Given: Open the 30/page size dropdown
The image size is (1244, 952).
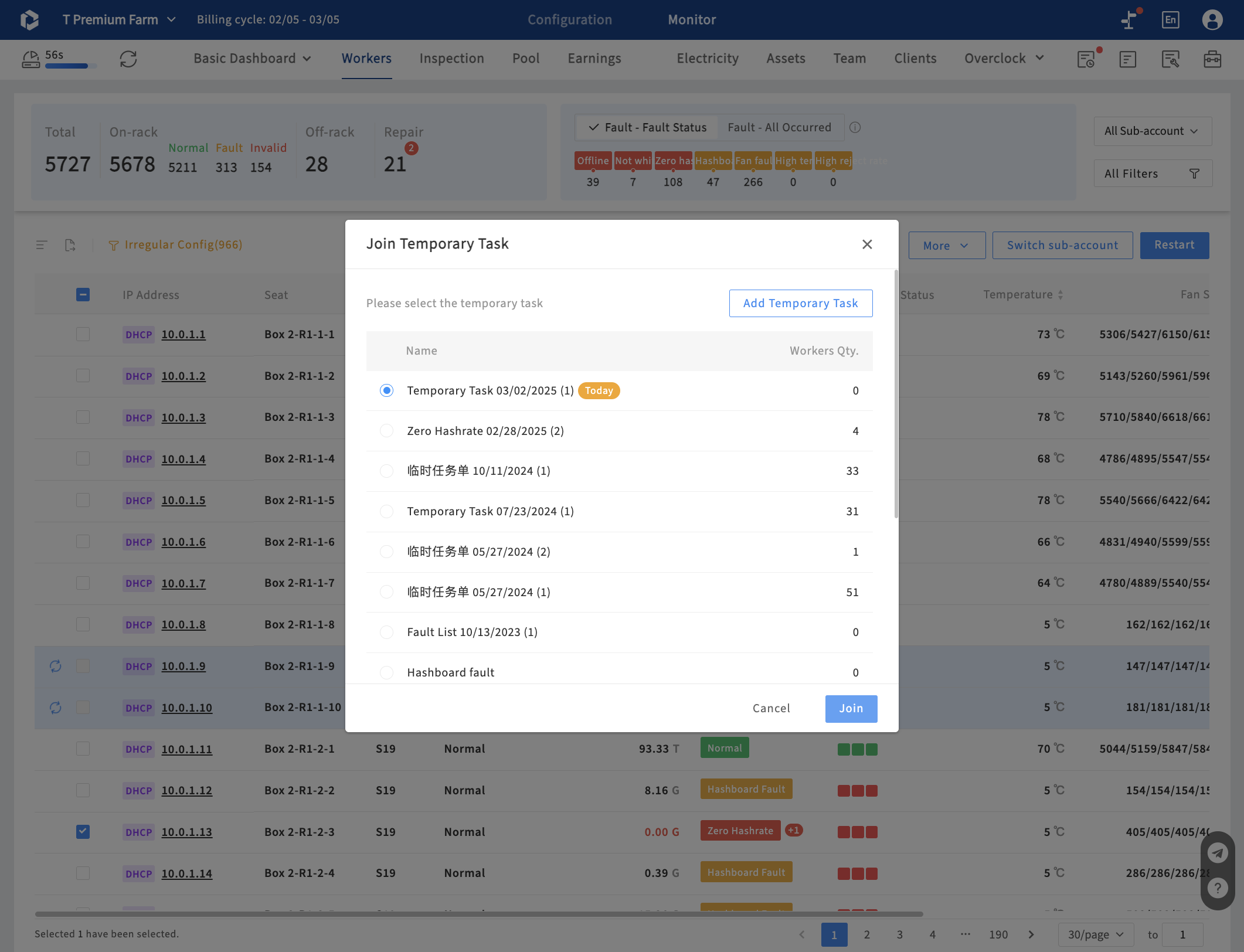Looking at the screenshot, I should (1095, 934).
